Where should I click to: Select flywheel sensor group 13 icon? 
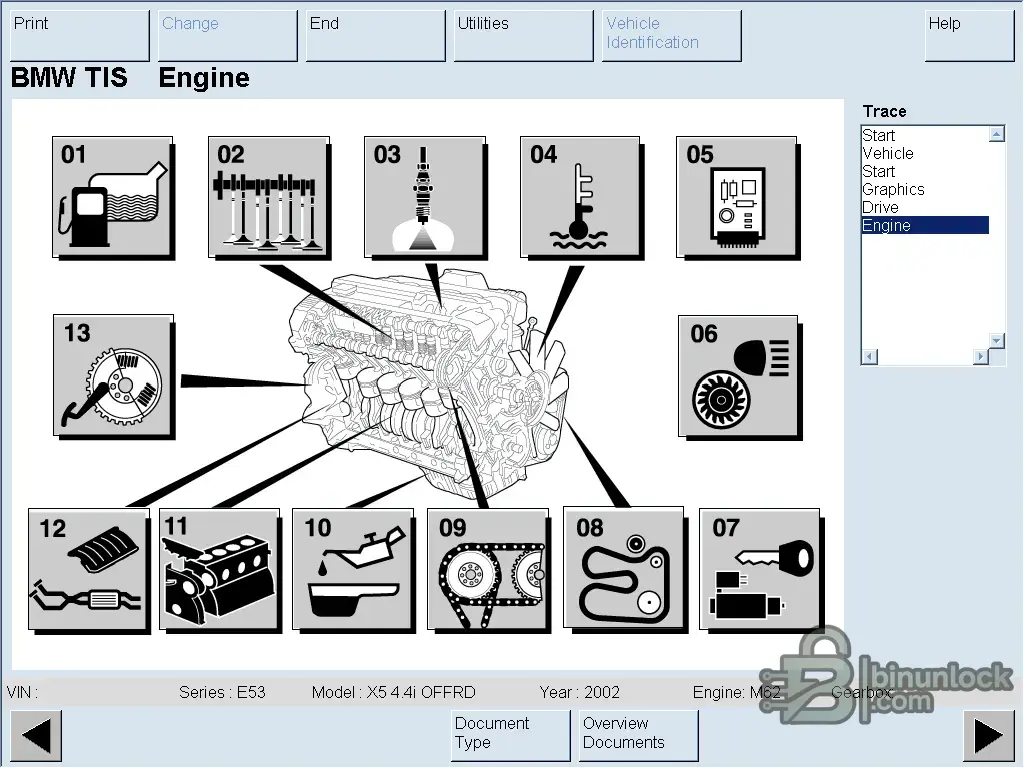114,376
